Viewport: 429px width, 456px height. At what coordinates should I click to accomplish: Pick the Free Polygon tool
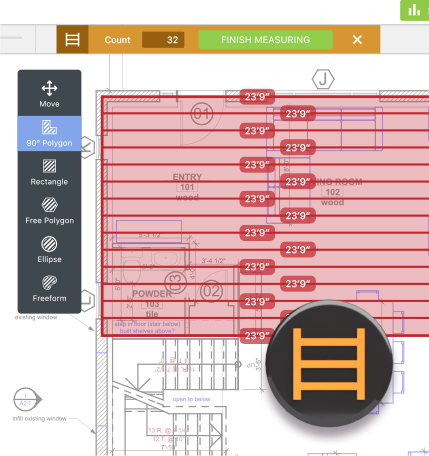pyautogui.click(x=49, y=211)
